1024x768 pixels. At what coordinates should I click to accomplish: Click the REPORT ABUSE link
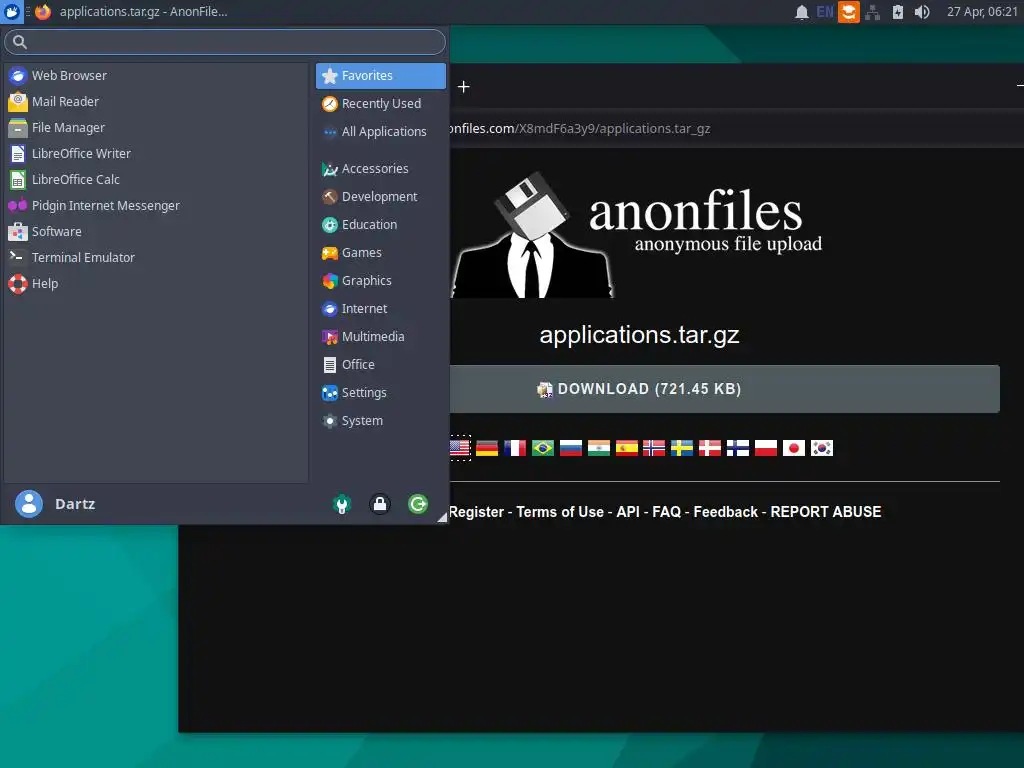tap(826, 512)
